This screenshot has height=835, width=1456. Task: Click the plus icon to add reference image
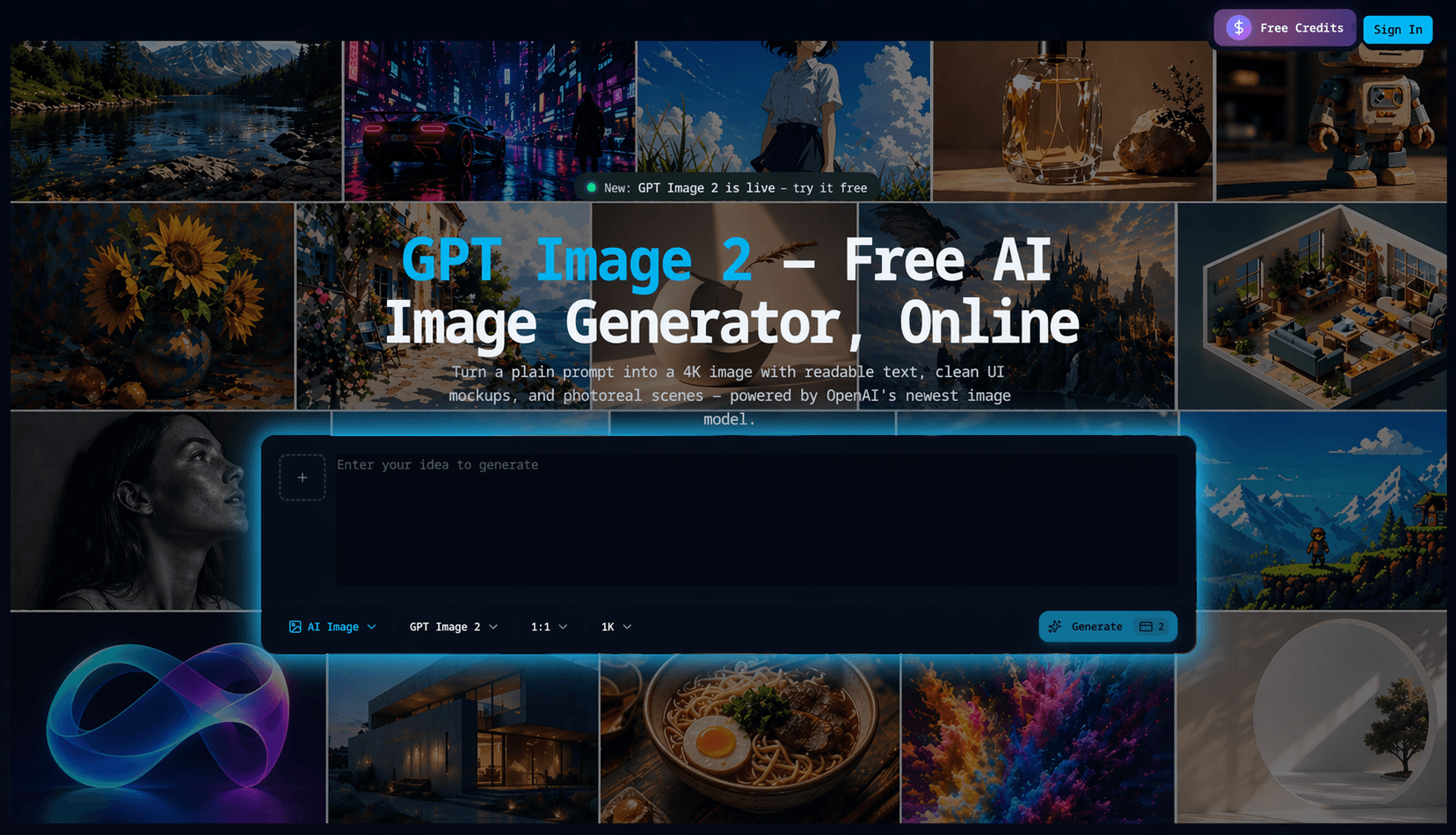302,477
